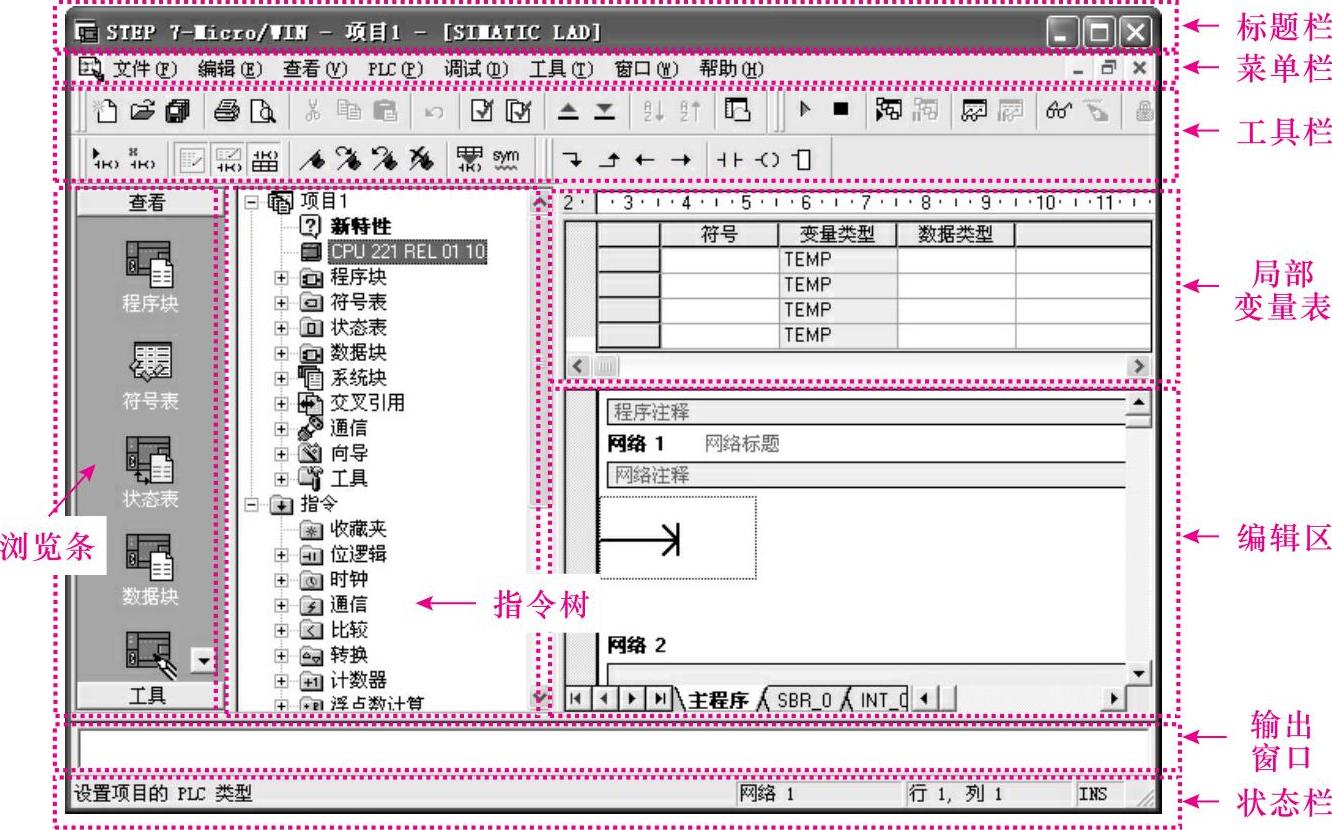Download to the PLC with the down-triangle icon
This screenshot has height=830, width=1332.
602,112
